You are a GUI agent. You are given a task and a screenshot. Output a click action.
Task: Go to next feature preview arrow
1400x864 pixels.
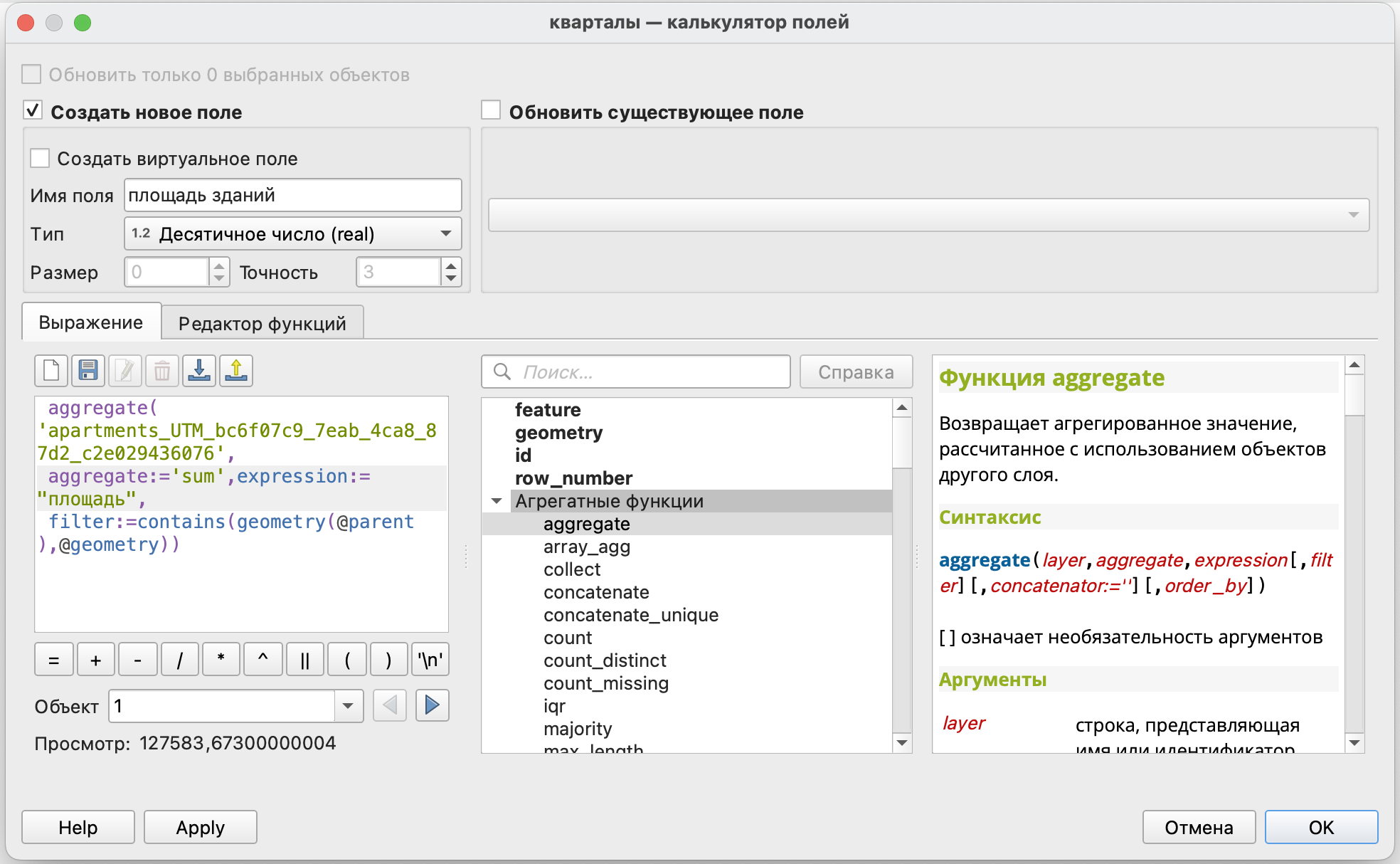coord(432,705)
